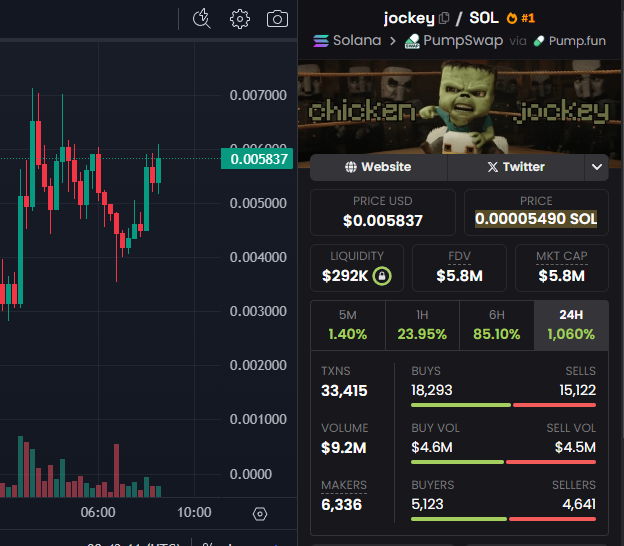The height and width of the screenshot is (546, 624).
Task: Click the jockey / SOL pair title
Action: [441, 18]
